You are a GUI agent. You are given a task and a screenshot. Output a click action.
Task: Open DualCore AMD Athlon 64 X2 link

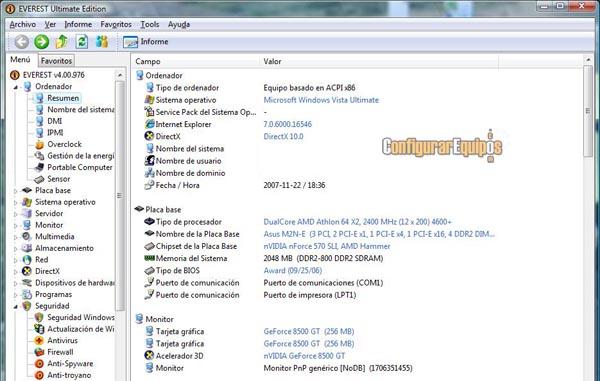(x=357, y=221)
